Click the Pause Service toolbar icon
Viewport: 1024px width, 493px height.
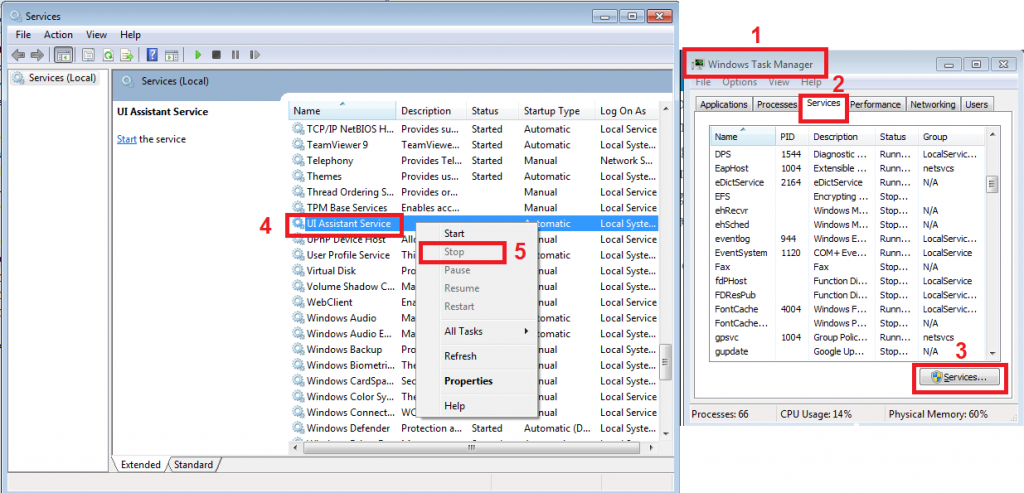(235, 55)
